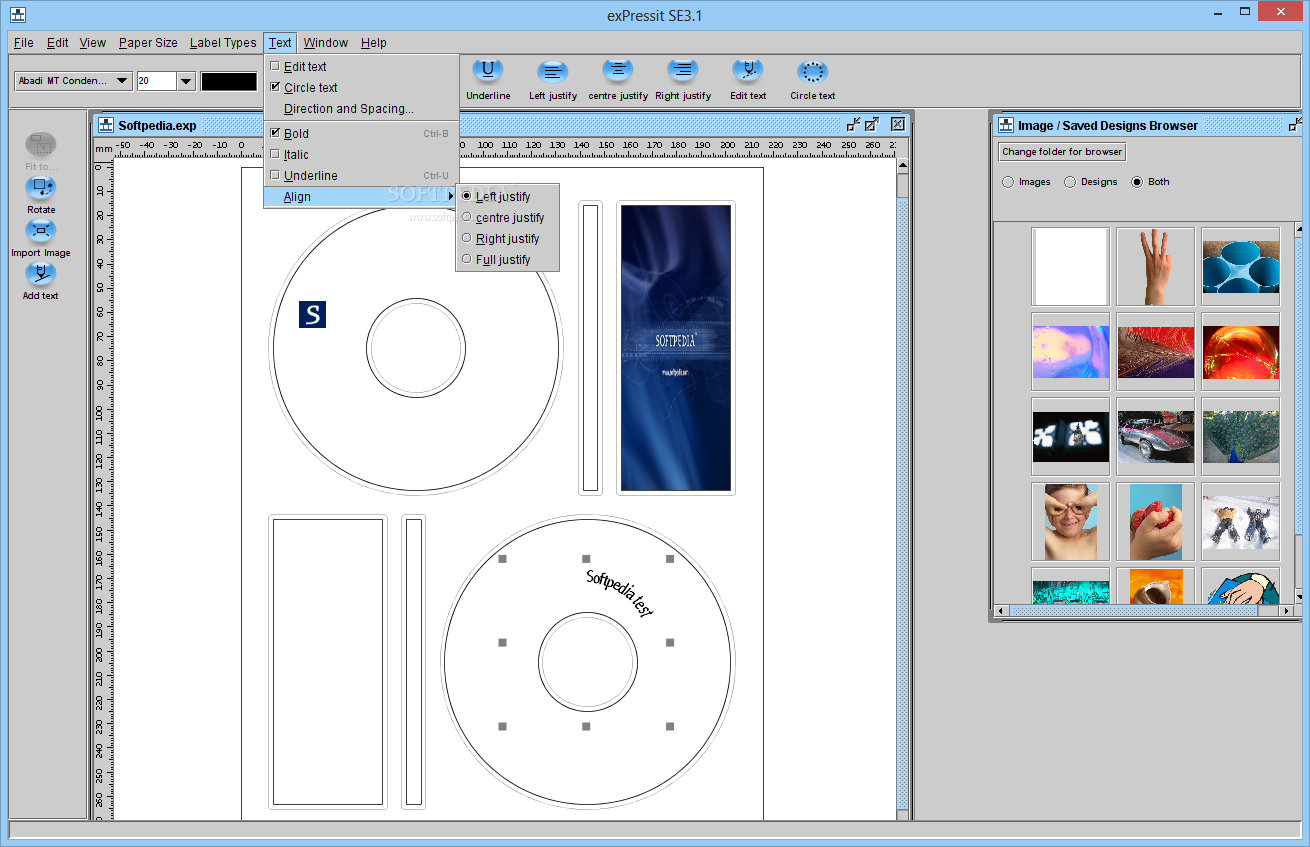Select the blue Softpedia image label
The width and height of the screenshot is (1310, 847).
tap(676, 347)
